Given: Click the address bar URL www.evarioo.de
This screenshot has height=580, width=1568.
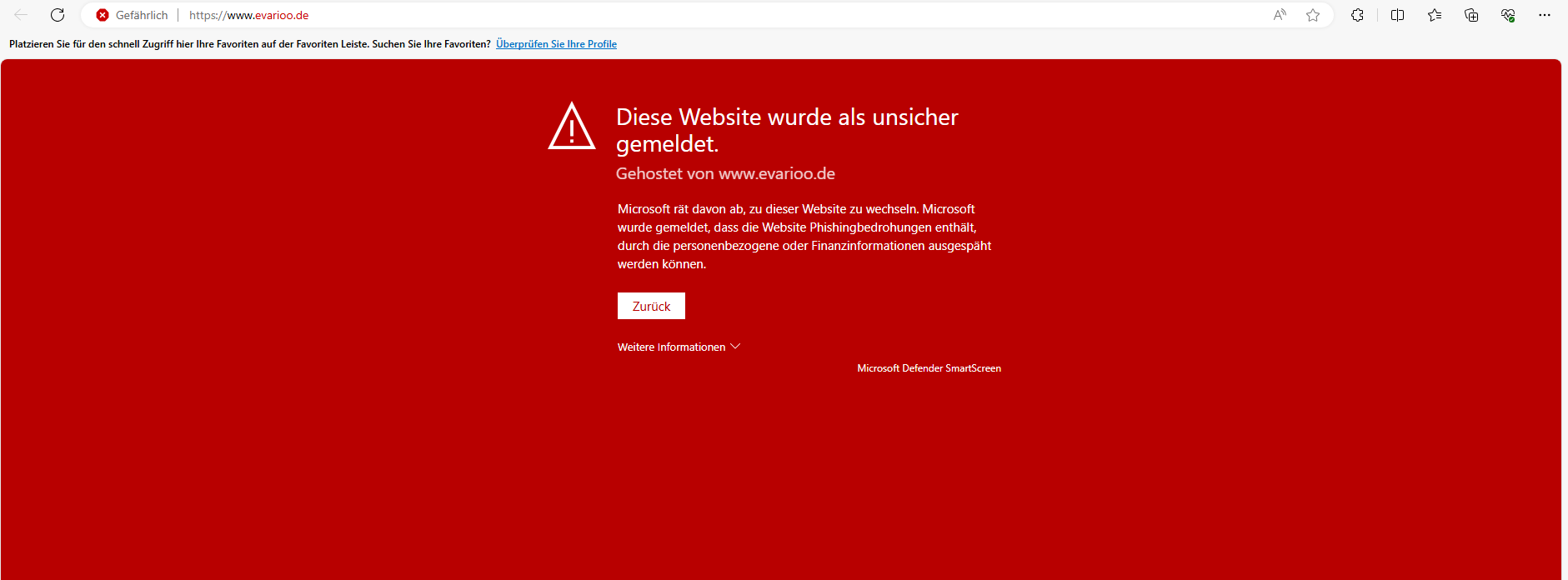Looking at the screenshot, I should [x=248, y=15].
